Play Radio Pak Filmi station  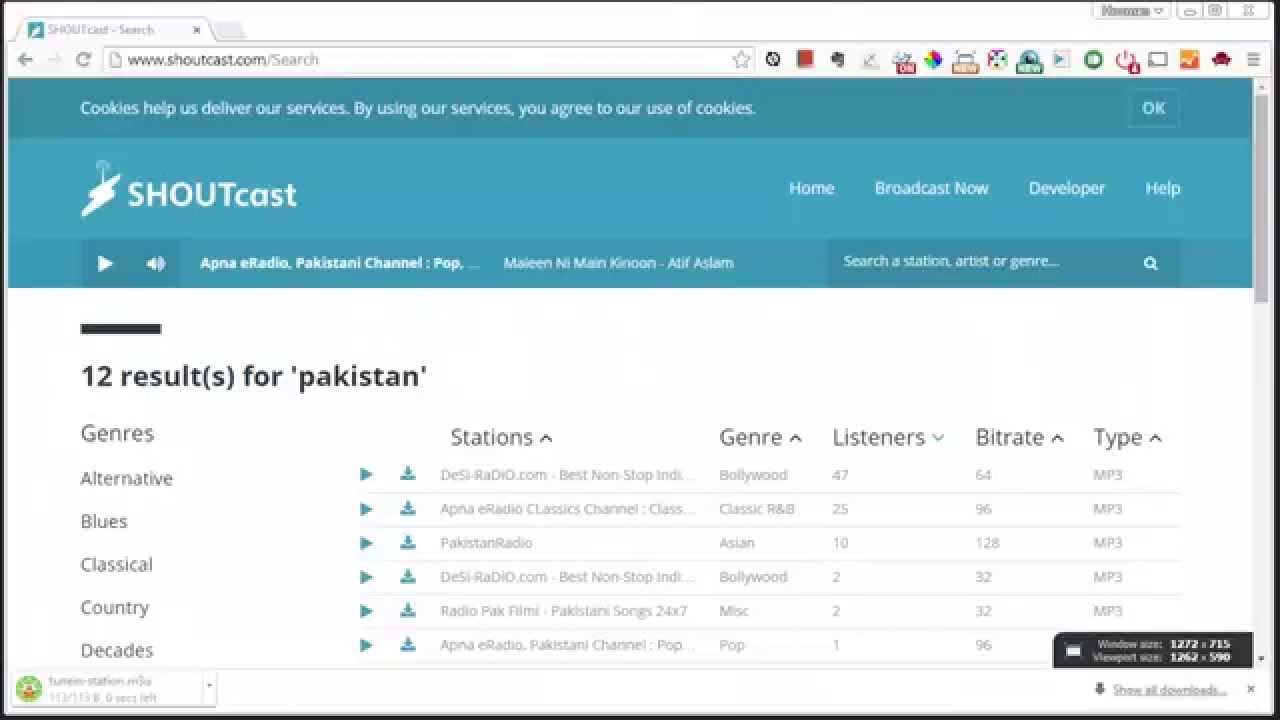(x=366, y=611)
